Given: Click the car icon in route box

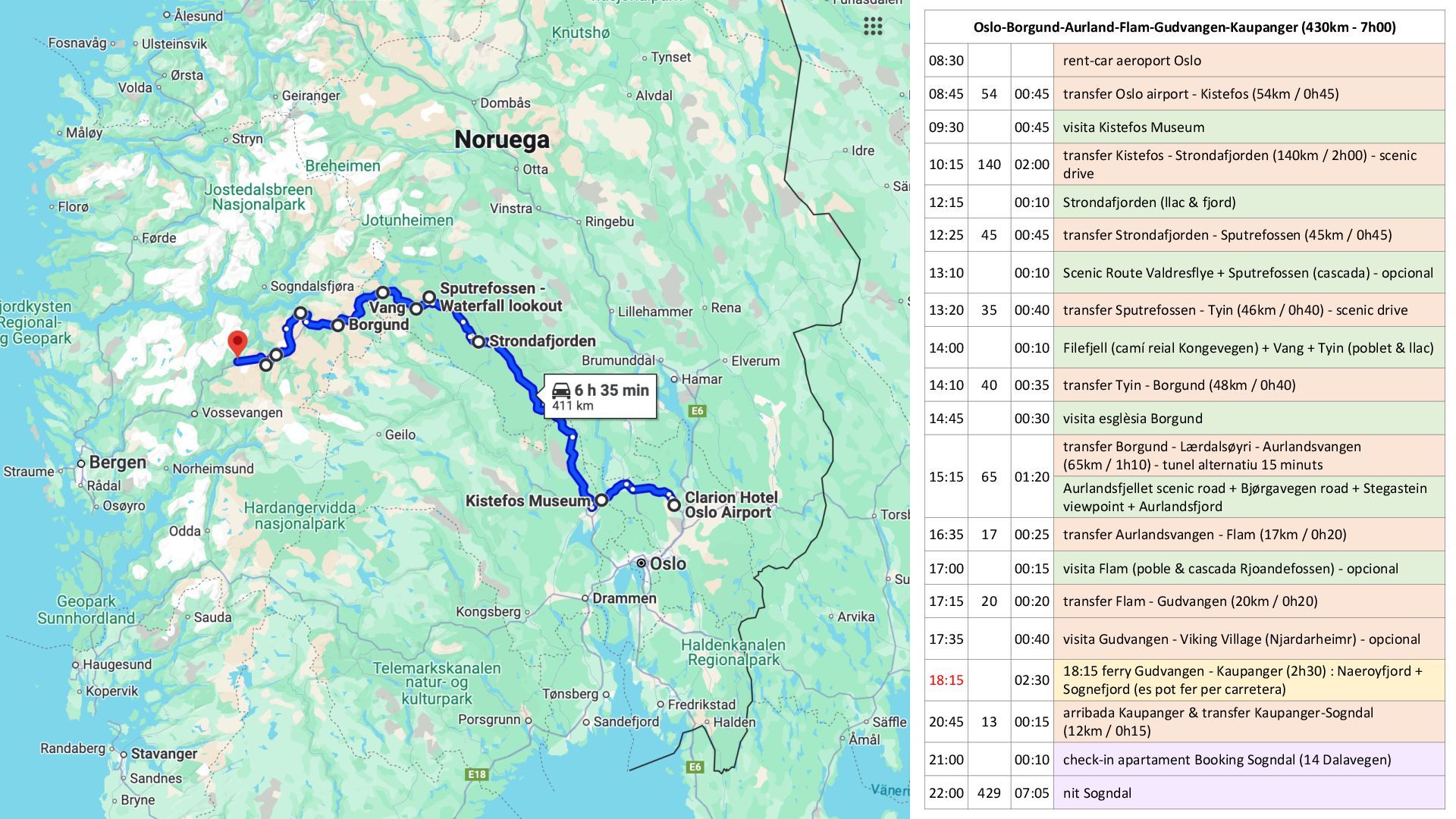Looking at the screenshot, I should (x=561, y=391).
